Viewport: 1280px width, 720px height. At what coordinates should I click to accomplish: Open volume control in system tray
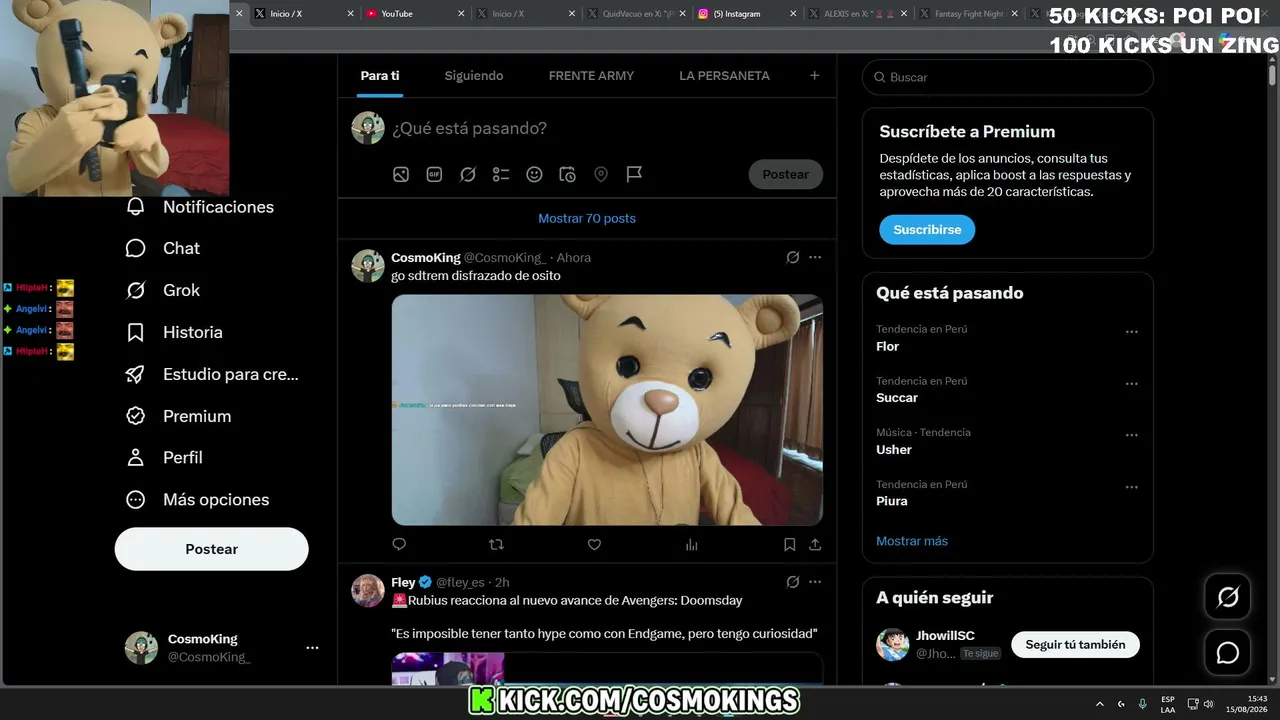click(1208, 704)
